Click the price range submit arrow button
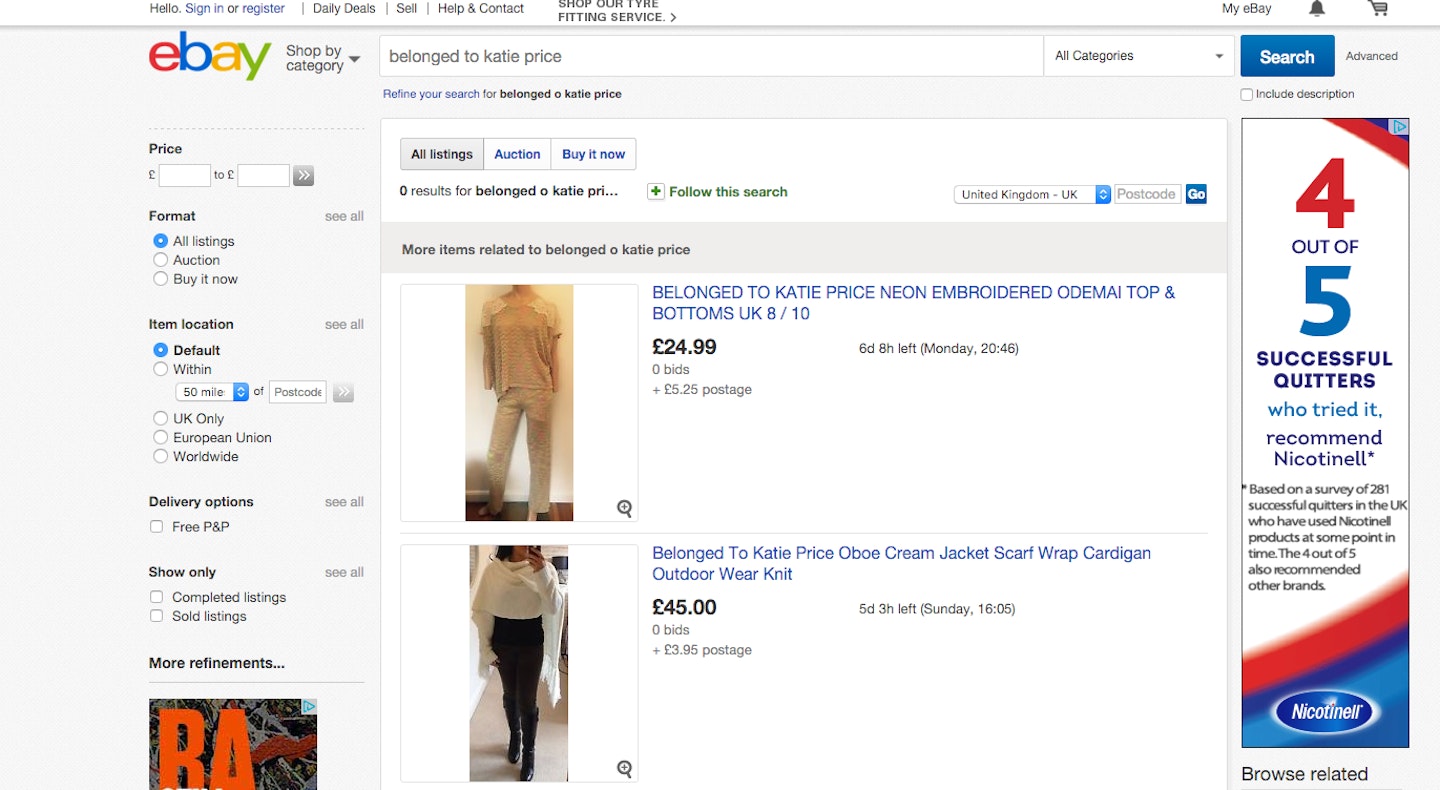Image resolution: width=1440 pixels, height=790 pixels. [304, 176]
